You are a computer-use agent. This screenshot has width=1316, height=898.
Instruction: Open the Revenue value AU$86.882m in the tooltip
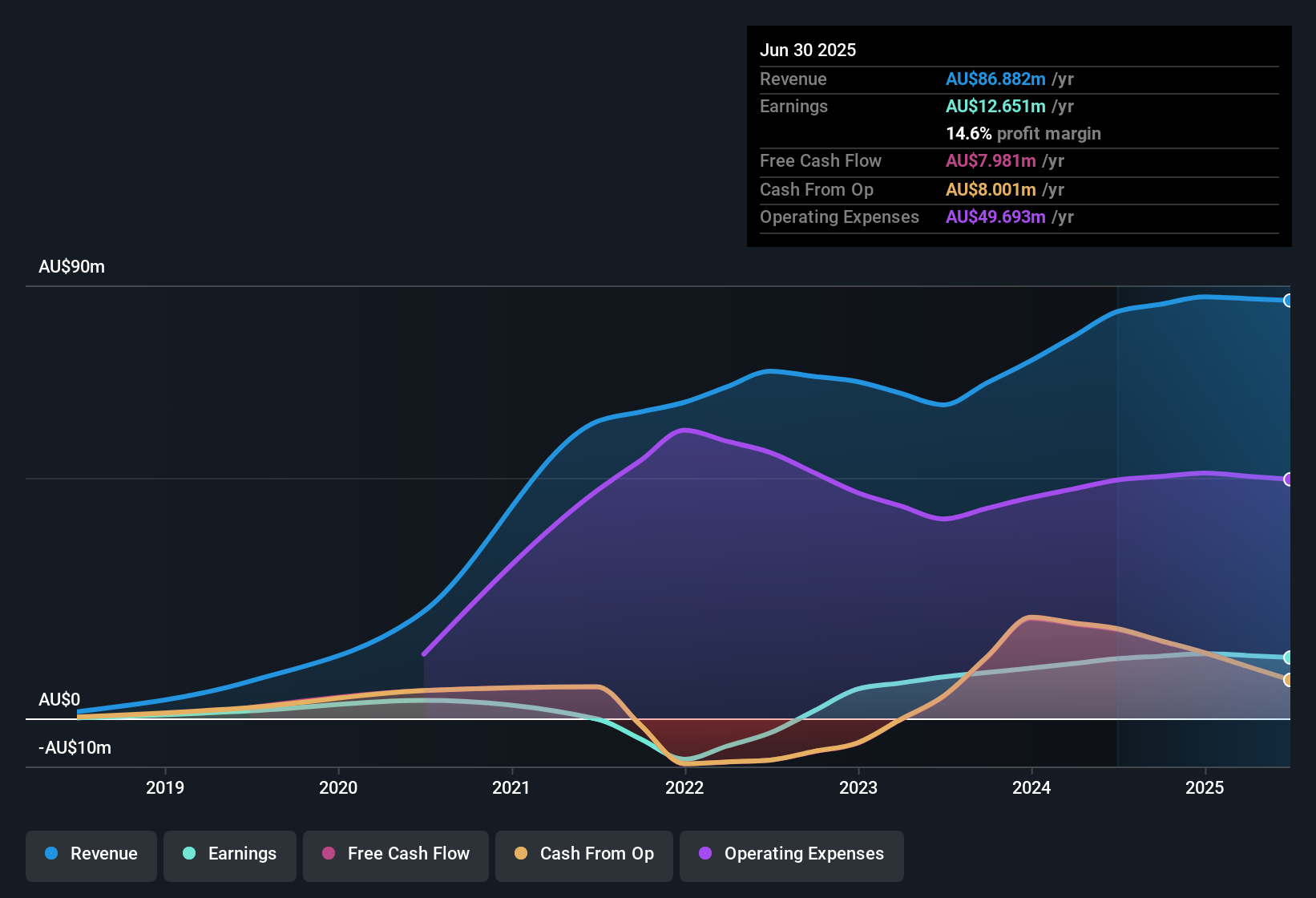pos(995,79)
